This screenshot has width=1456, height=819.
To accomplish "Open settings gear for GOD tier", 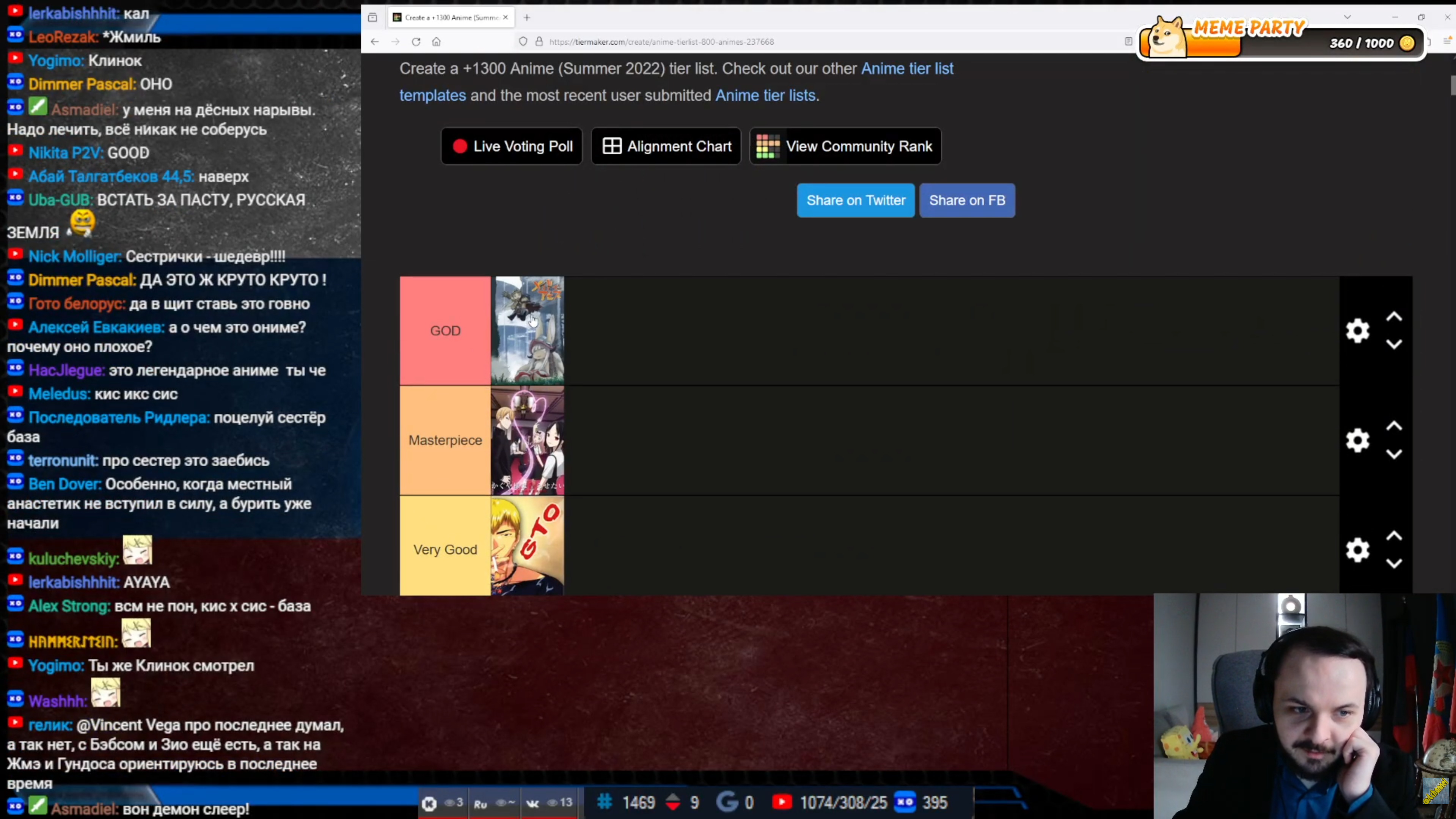I will (x=1357, y=331).
